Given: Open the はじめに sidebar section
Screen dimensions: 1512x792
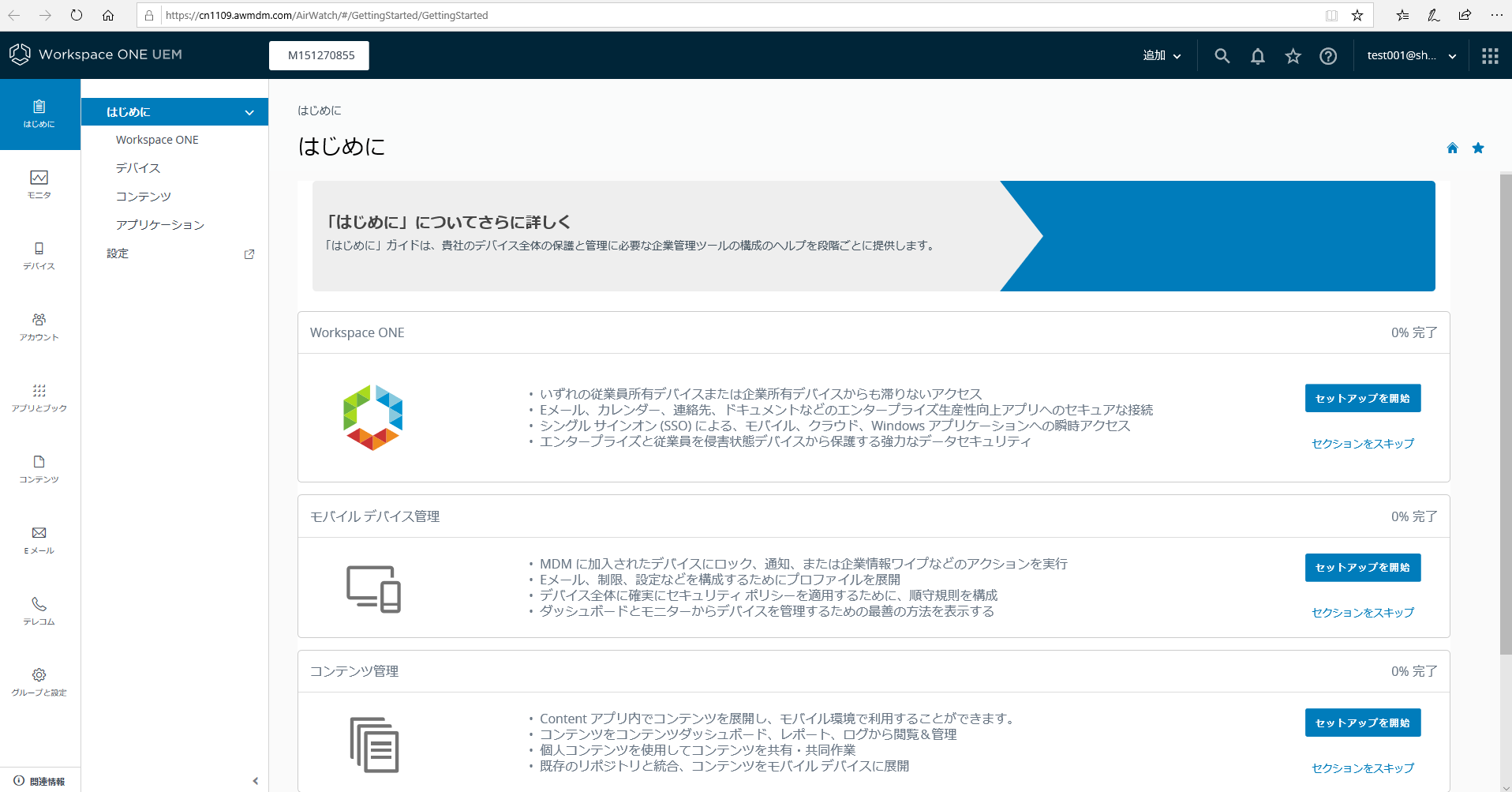Looking at the screenshot, I should [x=39, y=114].
